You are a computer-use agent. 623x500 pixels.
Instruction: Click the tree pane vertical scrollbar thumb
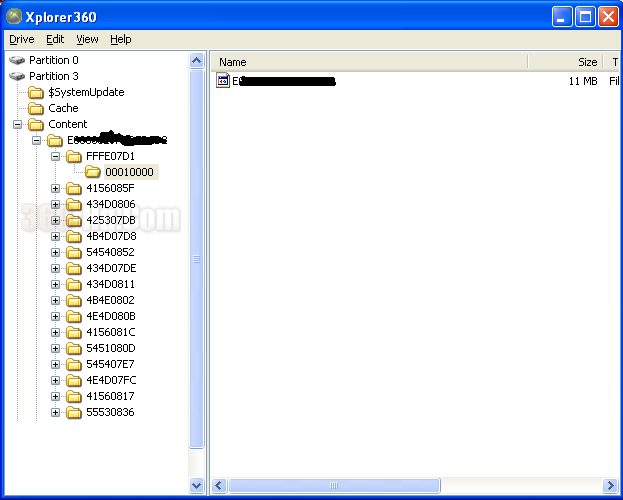pos(196,259)
